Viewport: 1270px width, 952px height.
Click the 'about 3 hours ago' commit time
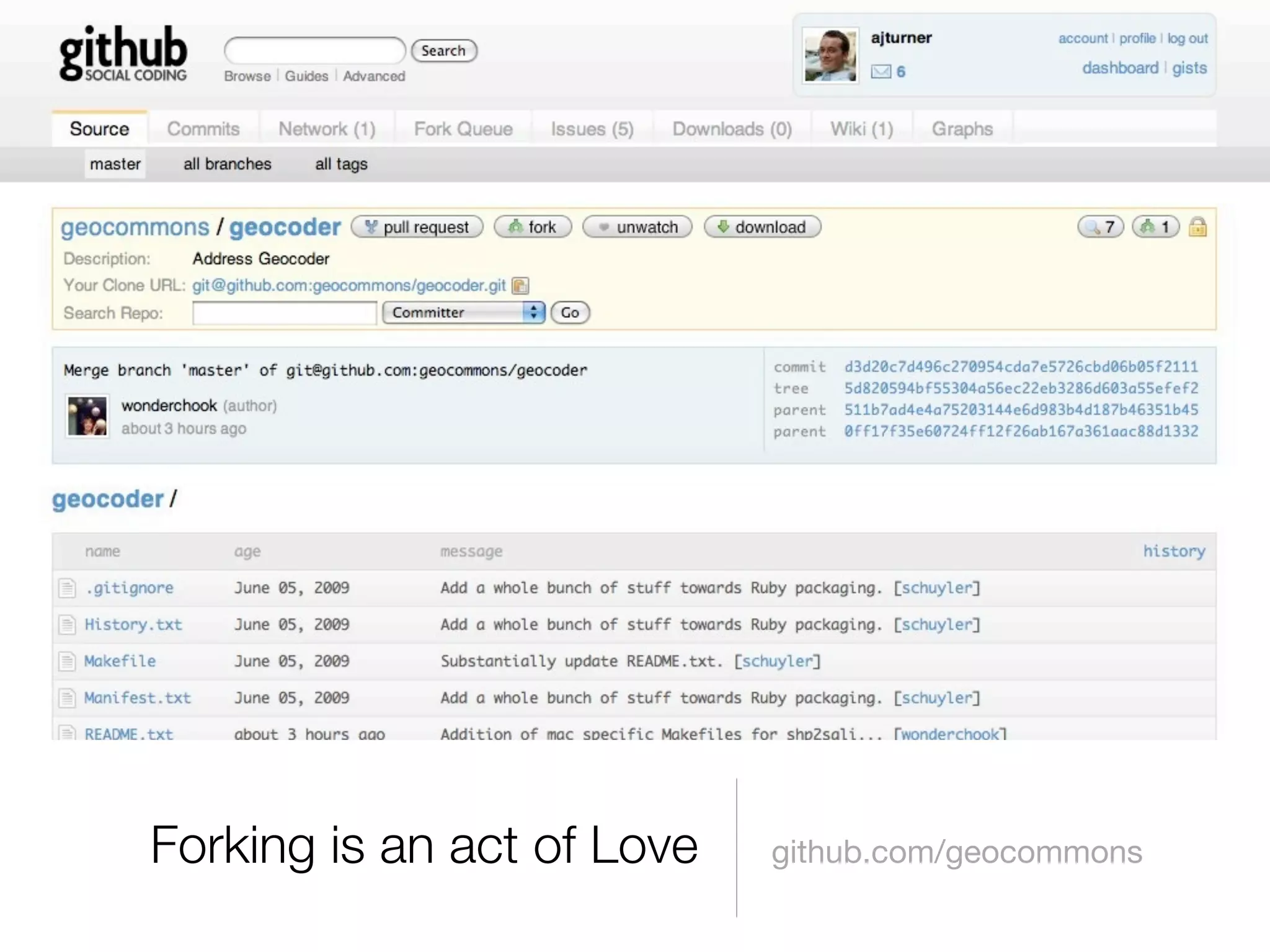coord(184,429)
